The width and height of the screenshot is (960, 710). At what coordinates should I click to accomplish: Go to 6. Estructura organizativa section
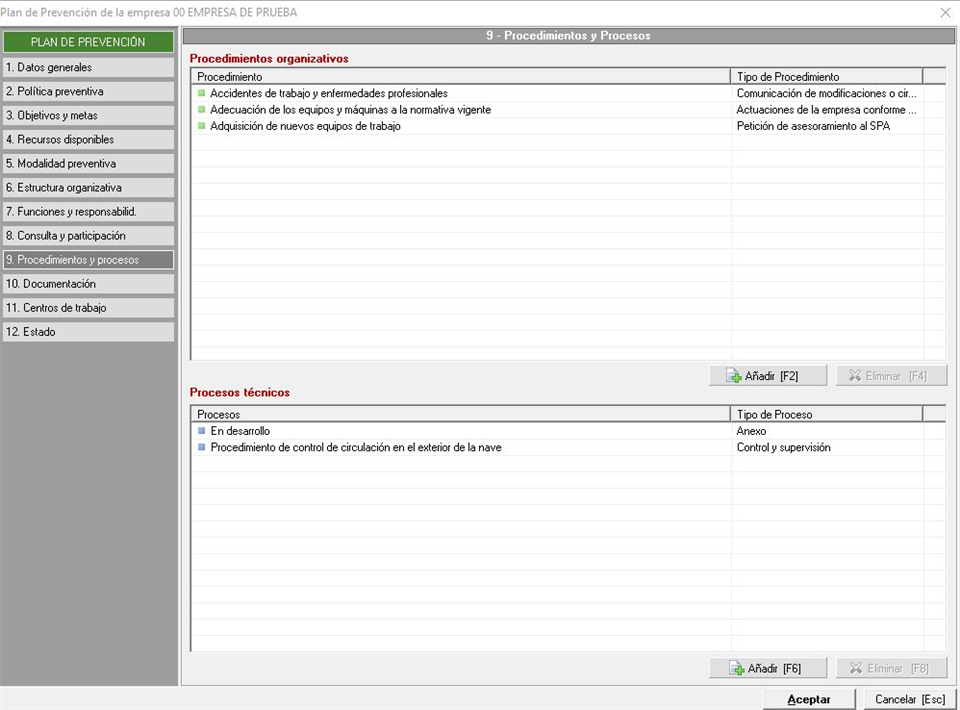pyautogui.click(x=88, y=187)
